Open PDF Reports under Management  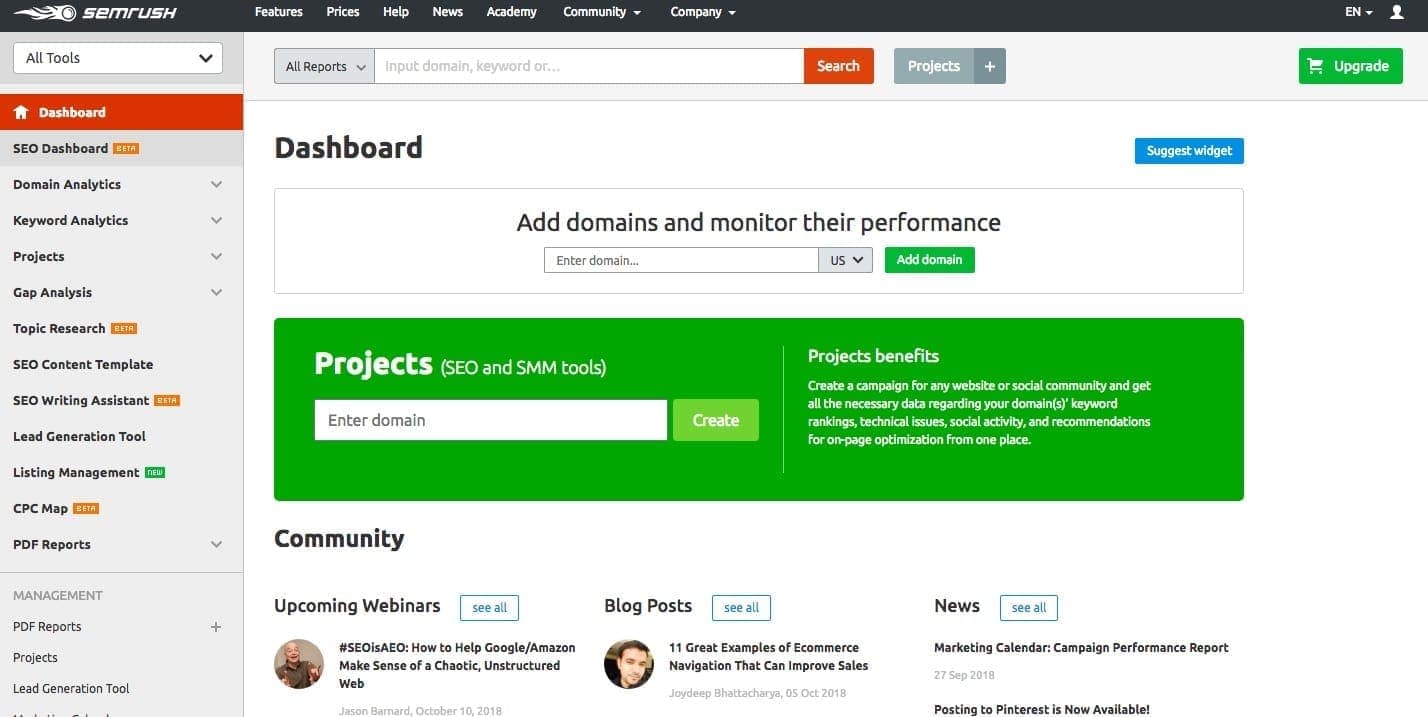[47, 627]
